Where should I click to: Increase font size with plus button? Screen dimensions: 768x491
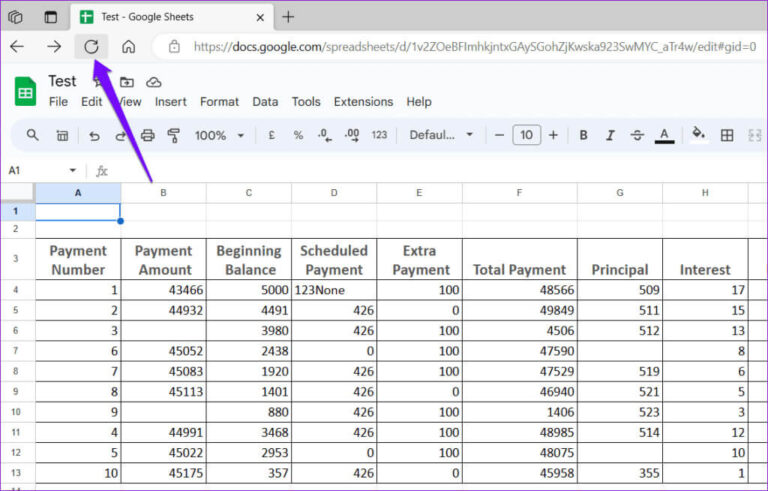pos(553,135)
